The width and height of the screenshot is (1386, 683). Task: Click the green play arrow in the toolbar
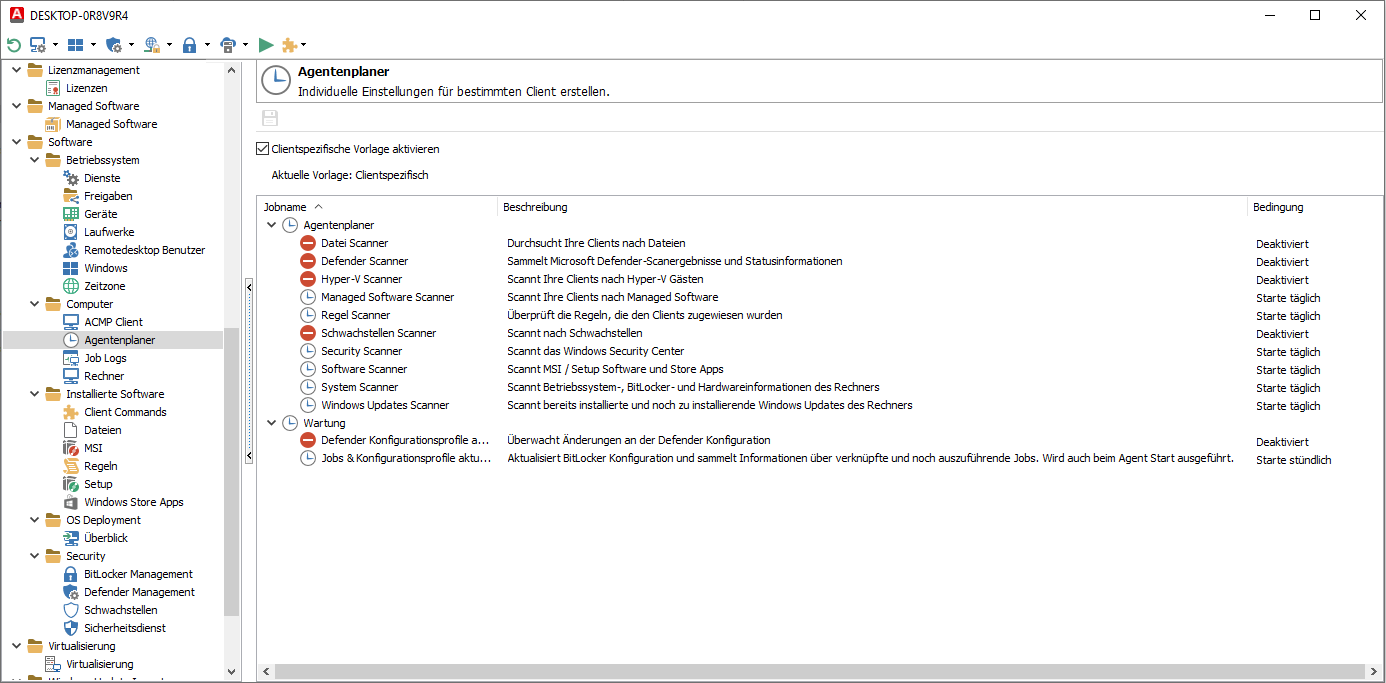tap(265, 44)
